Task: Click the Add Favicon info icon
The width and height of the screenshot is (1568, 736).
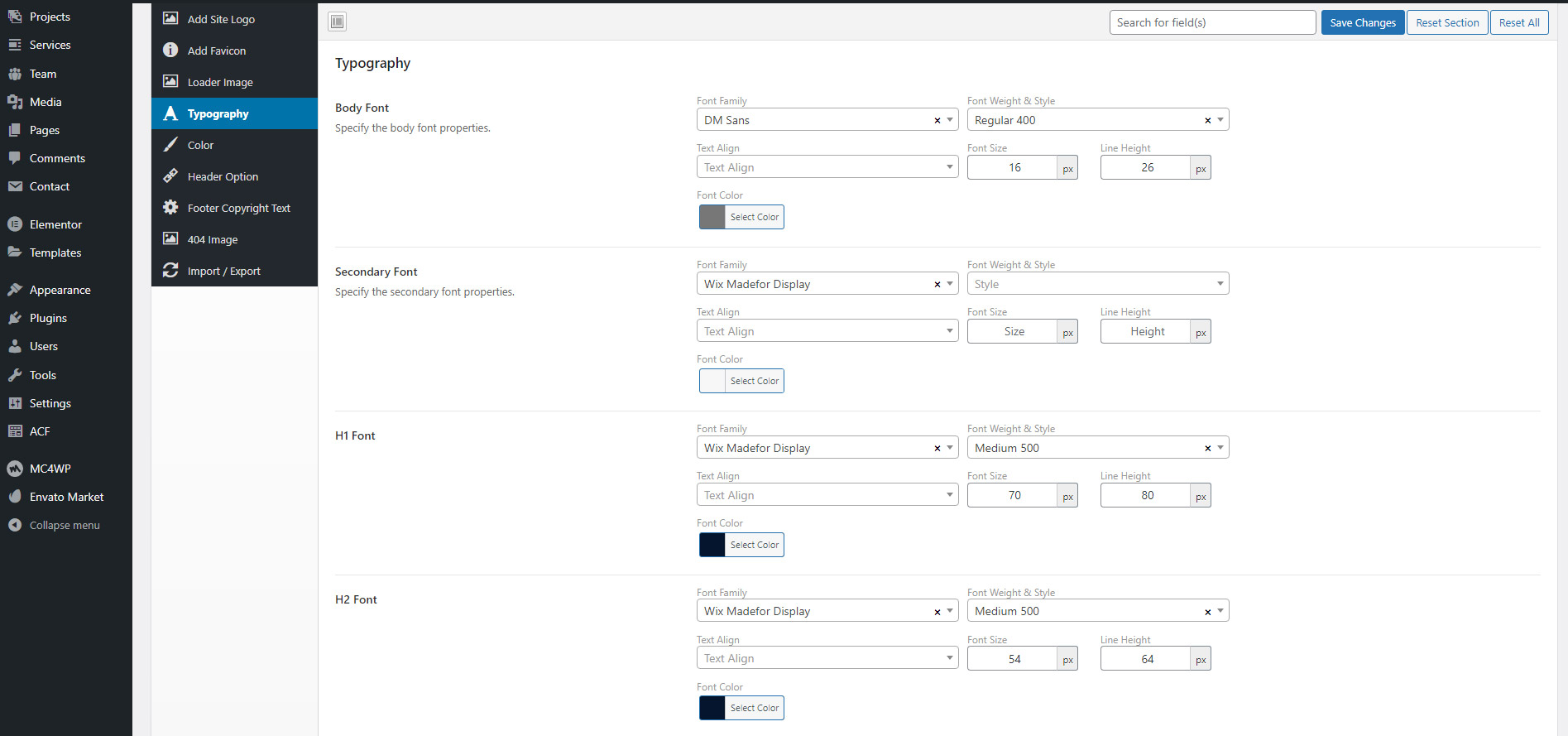Action: (x=170, y=51)
